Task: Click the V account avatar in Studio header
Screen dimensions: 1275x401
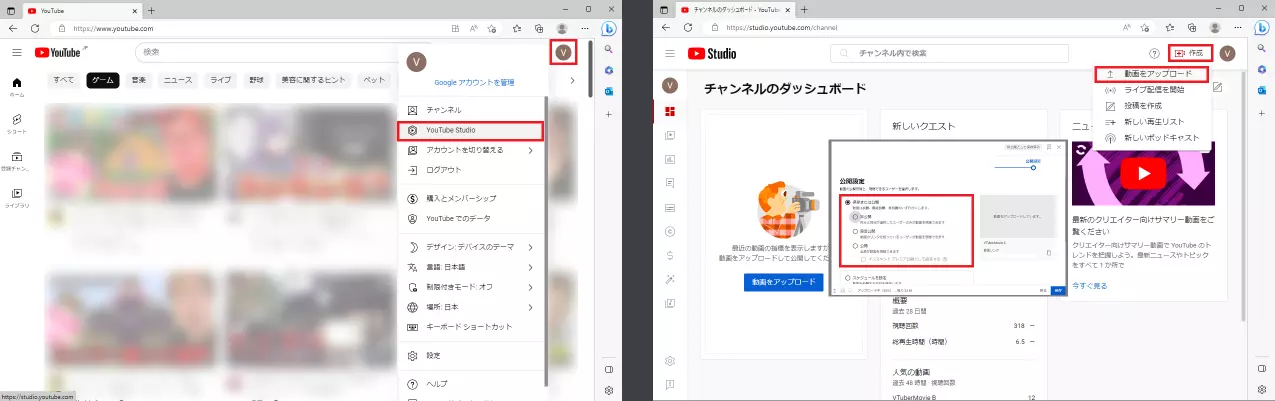Action: (1227, 53)
